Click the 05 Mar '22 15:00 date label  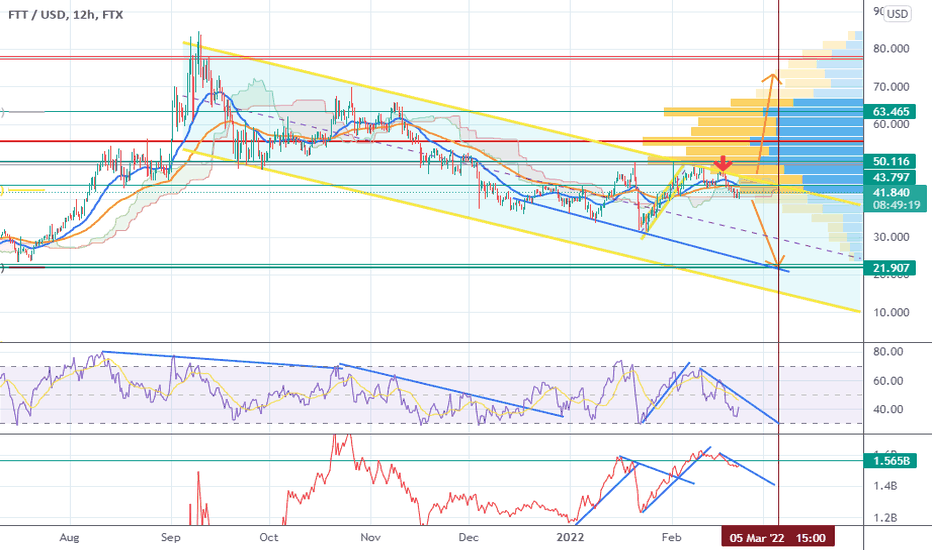[x=777, y=538]
